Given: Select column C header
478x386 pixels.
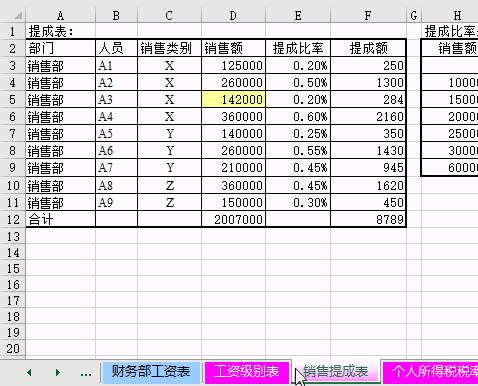Looking at the screenshot, I should point(169,15).
